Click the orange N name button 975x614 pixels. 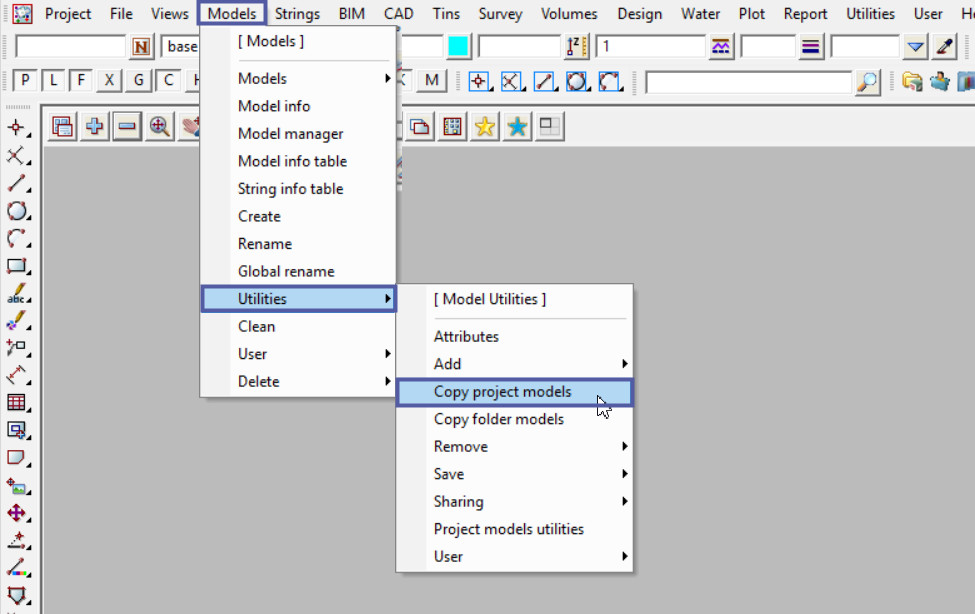pos(141,47)
